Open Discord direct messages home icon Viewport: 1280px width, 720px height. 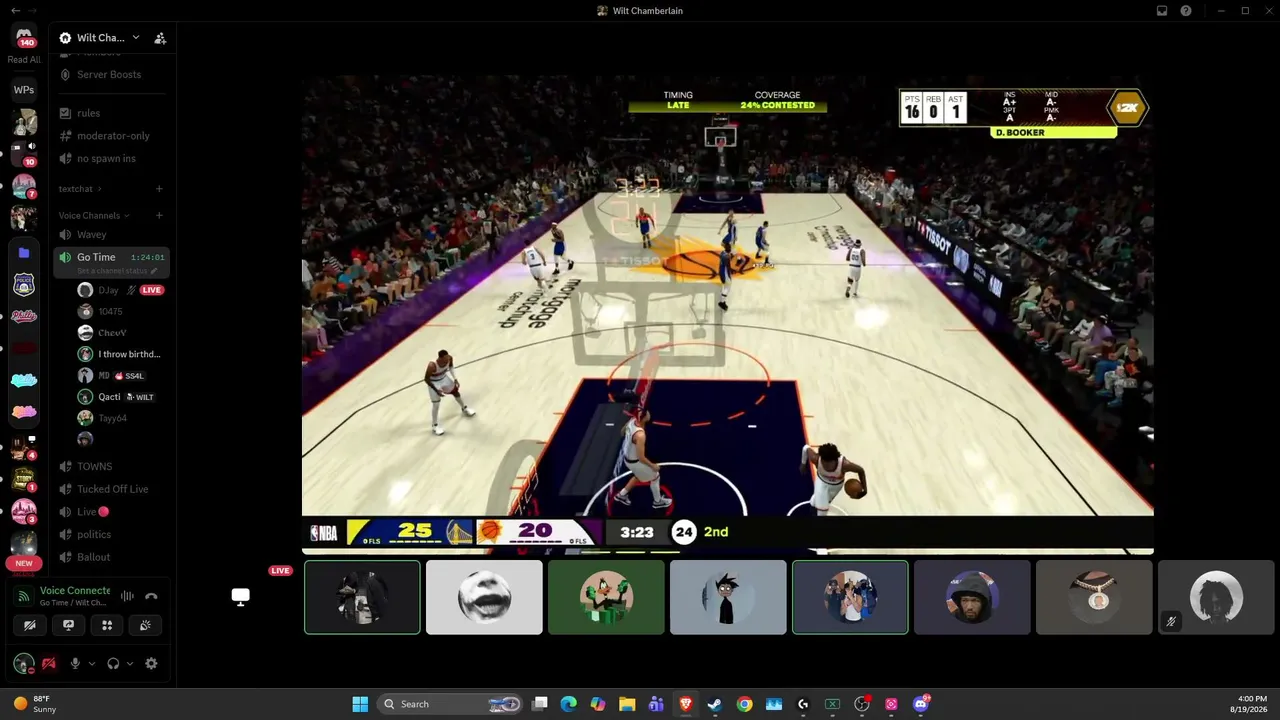(x=24, y=37)
